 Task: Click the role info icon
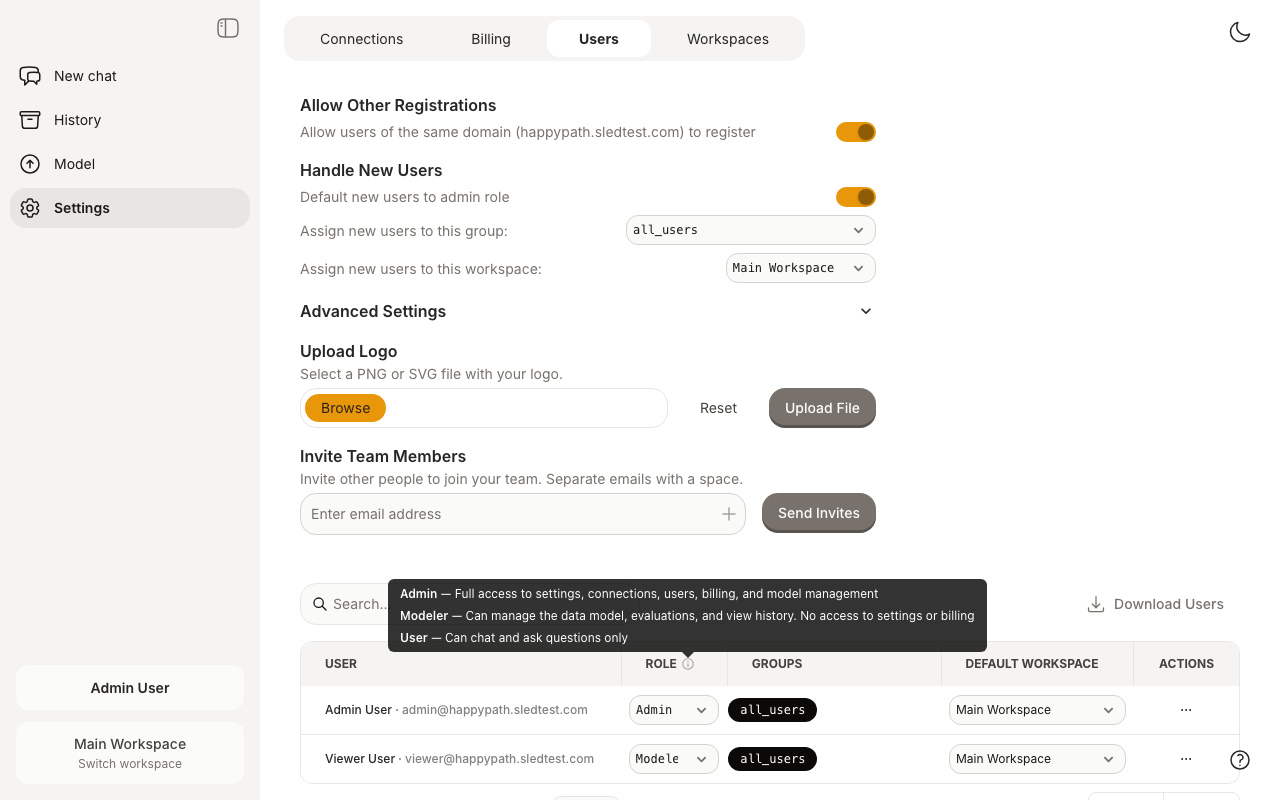point(688,664)
